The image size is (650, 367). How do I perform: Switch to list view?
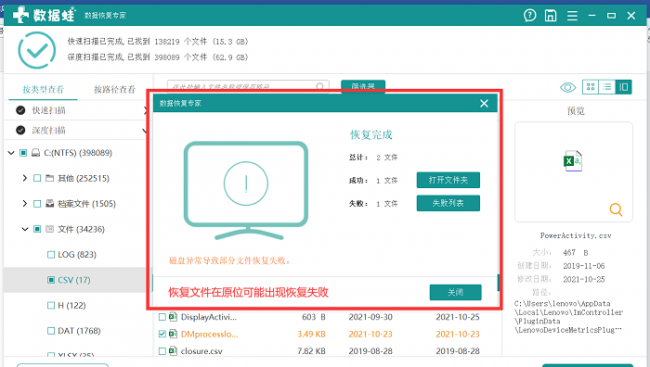point(607,87)
